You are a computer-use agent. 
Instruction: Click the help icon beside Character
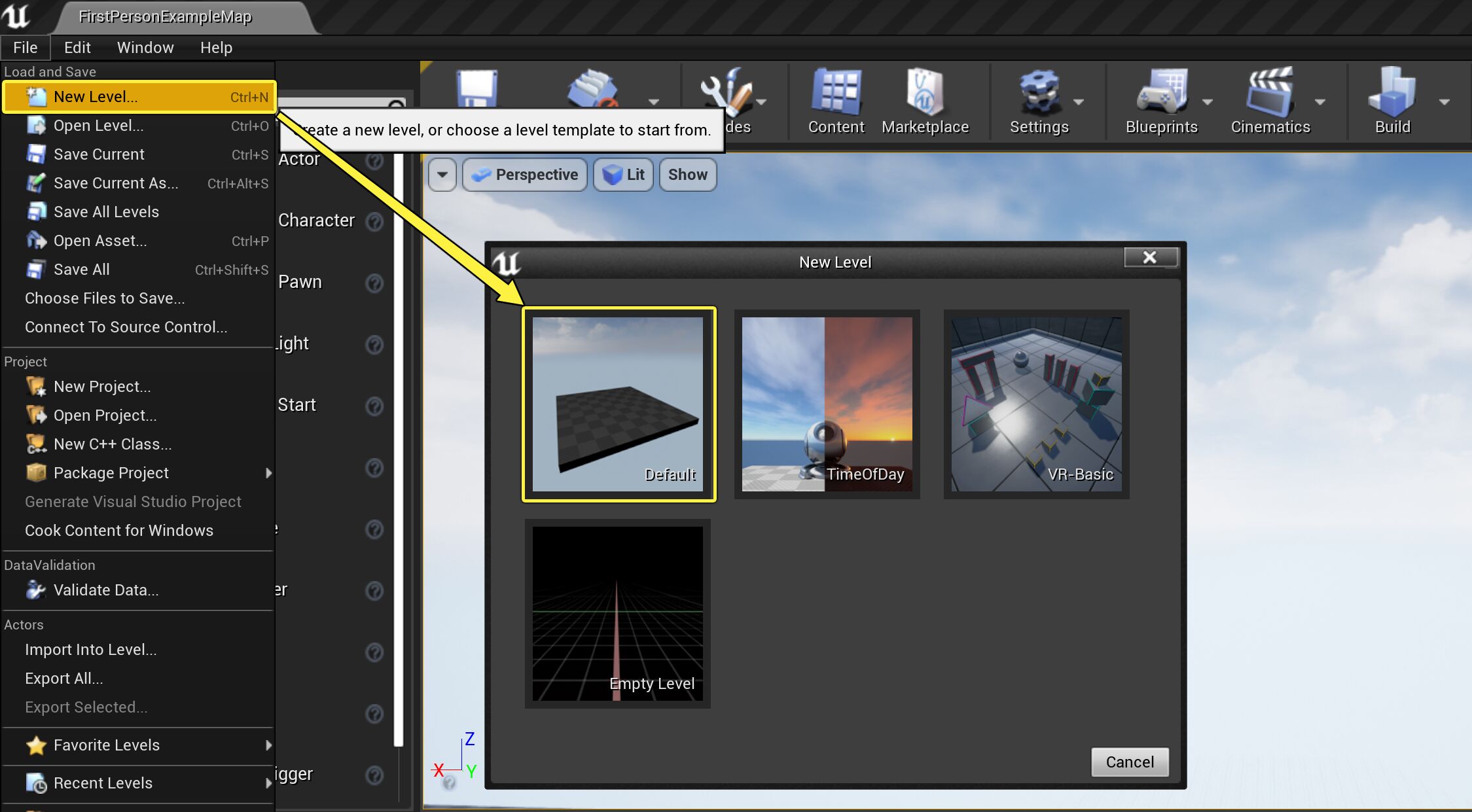374,222
